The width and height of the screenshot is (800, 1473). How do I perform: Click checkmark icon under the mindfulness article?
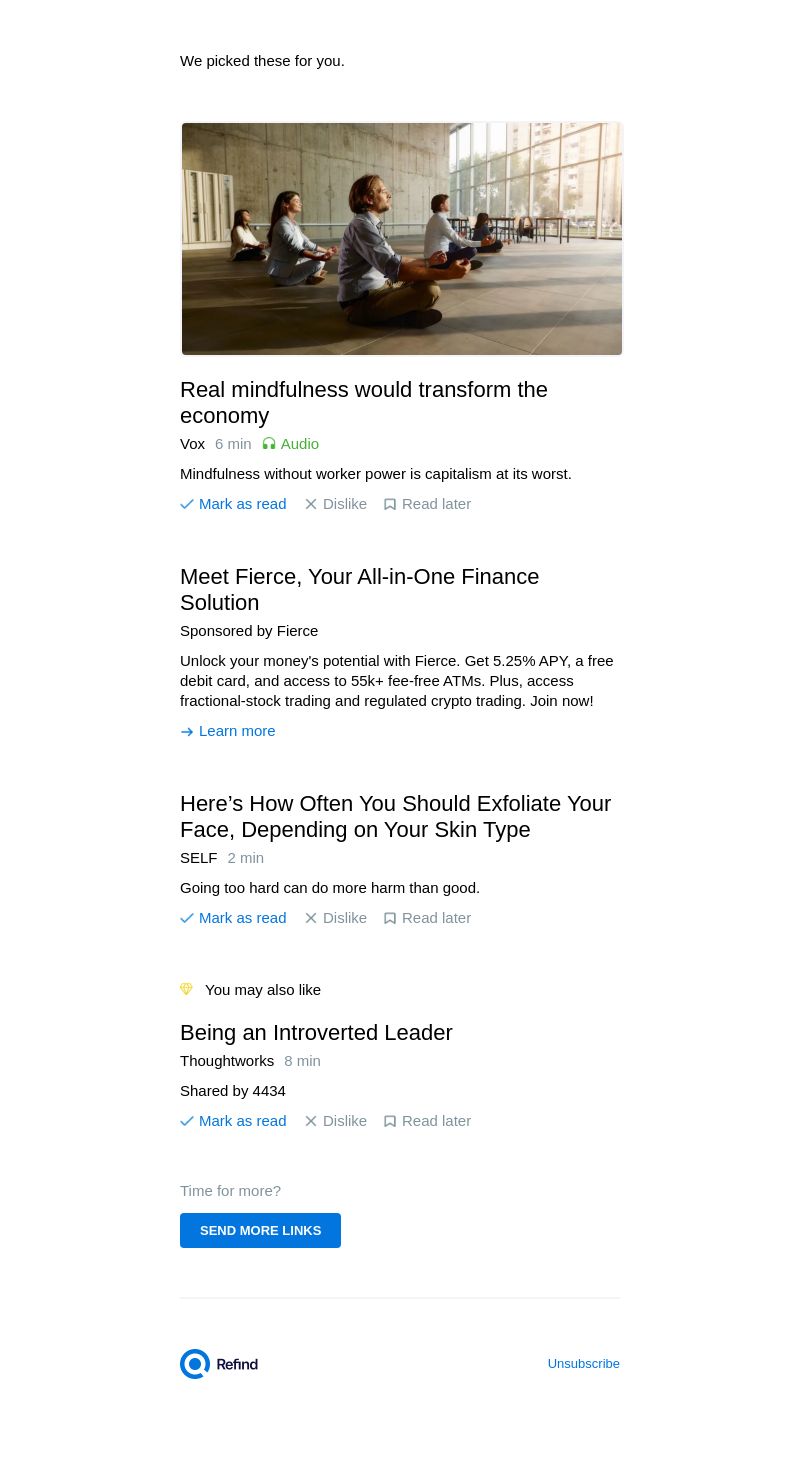tap(187, 504)
